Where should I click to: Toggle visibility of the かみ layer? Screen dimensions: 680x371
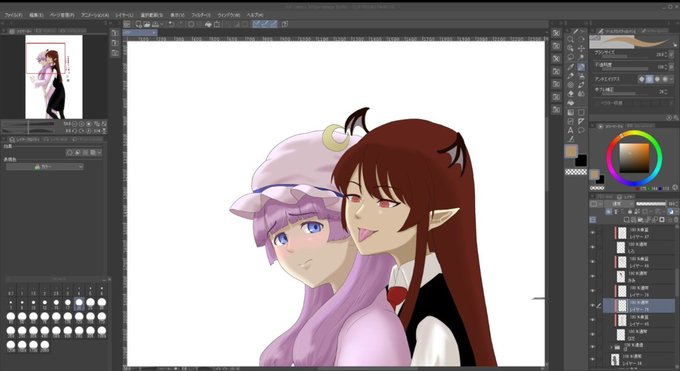tap(593, 276)
